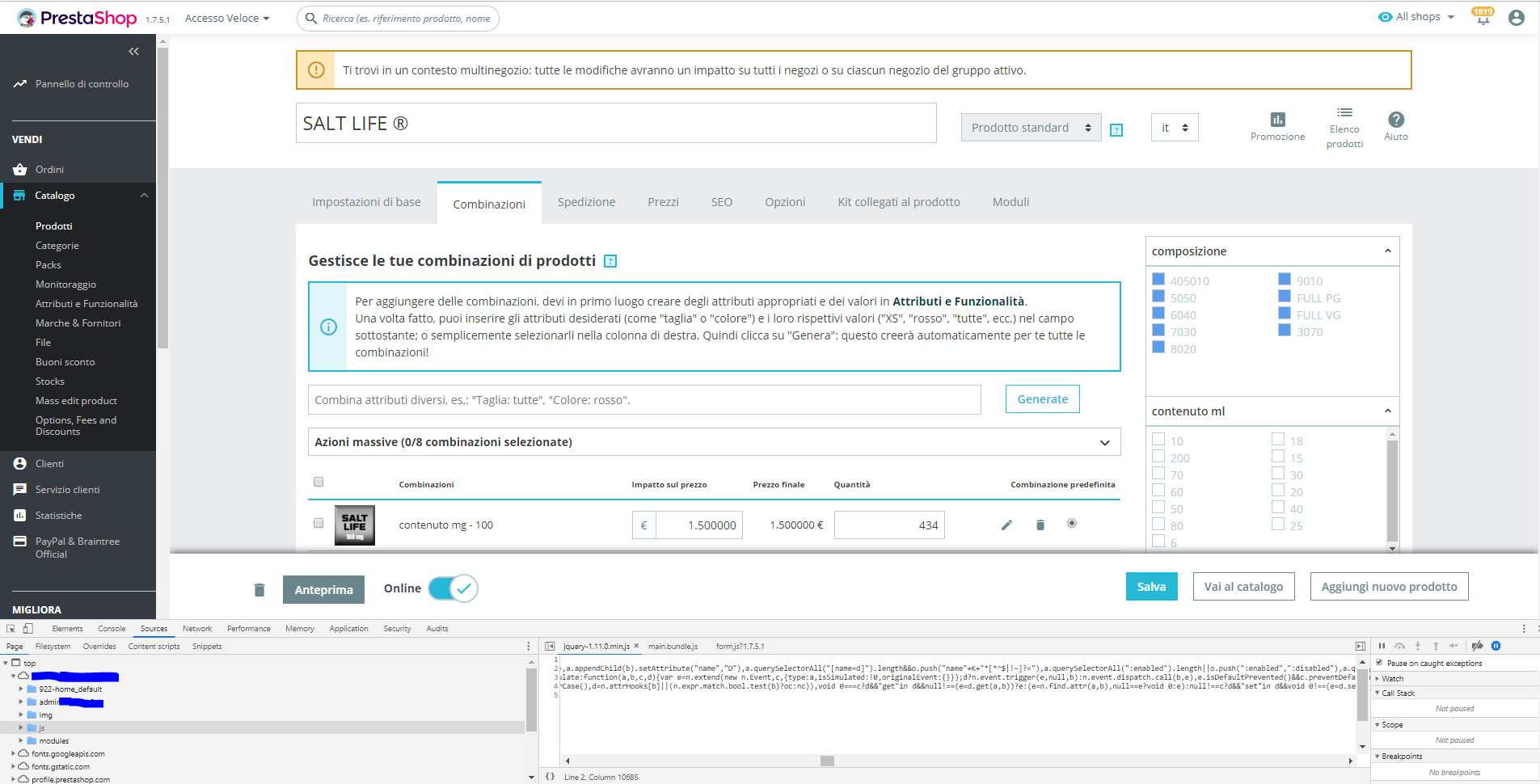Toggle the Online product switch
The image size is (1540, 784).
pos(453,588)
